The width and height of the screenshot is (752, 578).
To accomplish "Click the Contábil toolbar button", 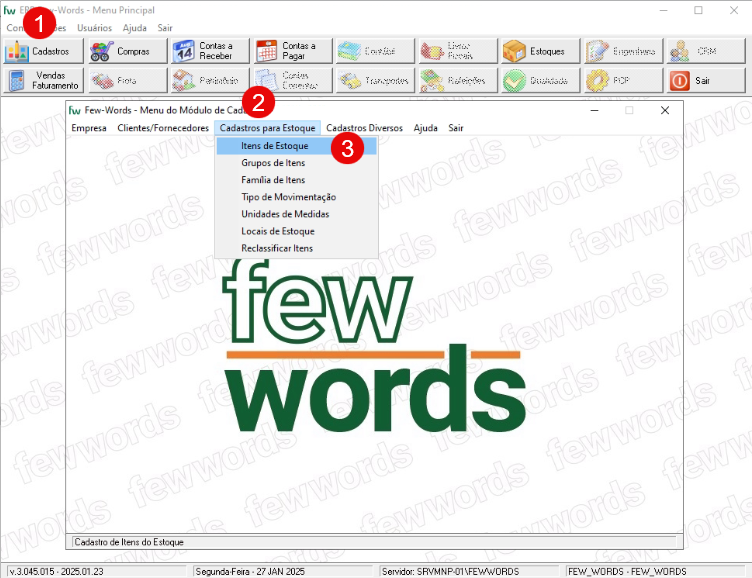I will [375, 51].
